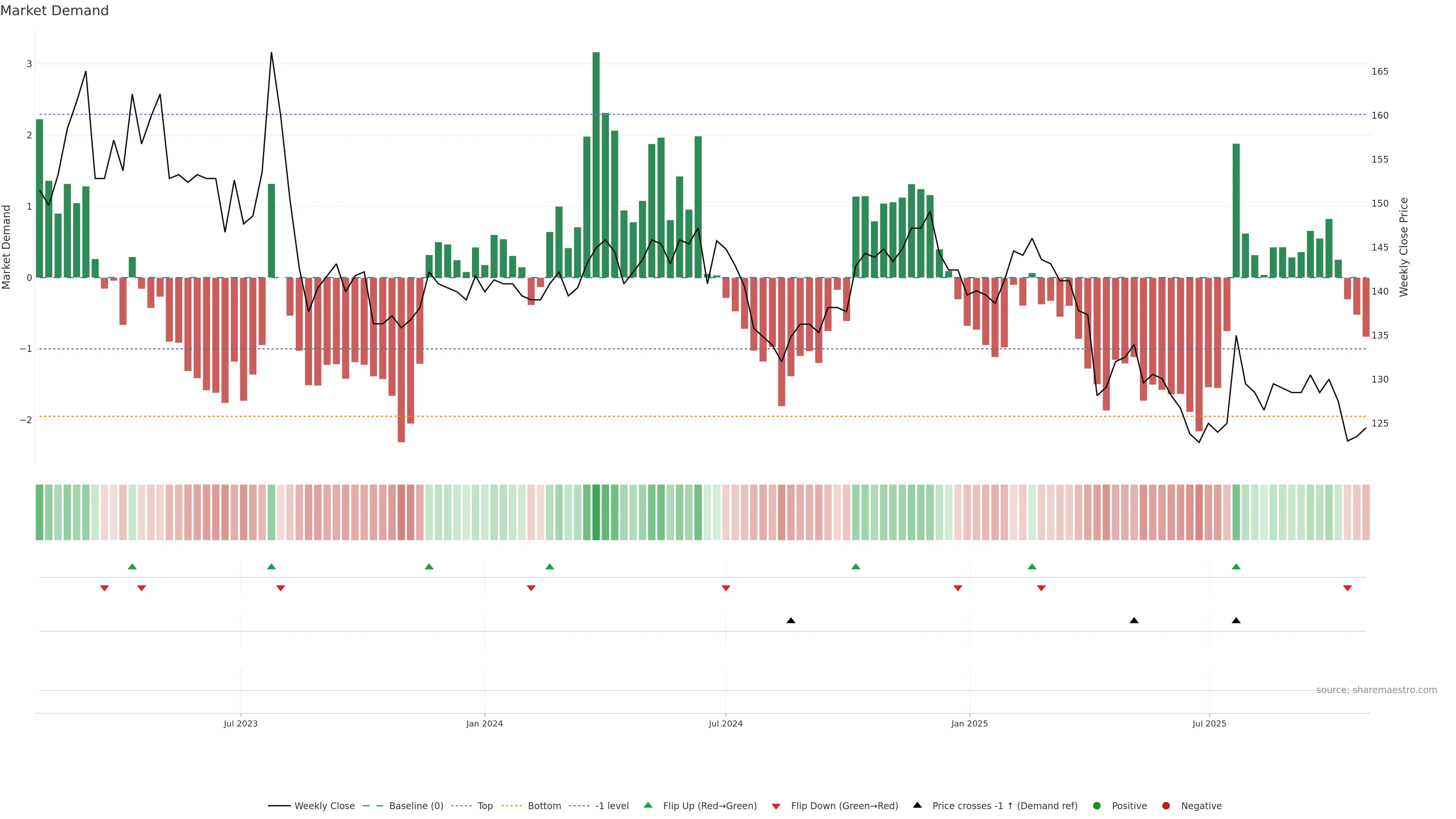This screenshot has height=819, width=1456.
Task: Toggle the Top line legend entry
Action: click(x=485, y=806)
